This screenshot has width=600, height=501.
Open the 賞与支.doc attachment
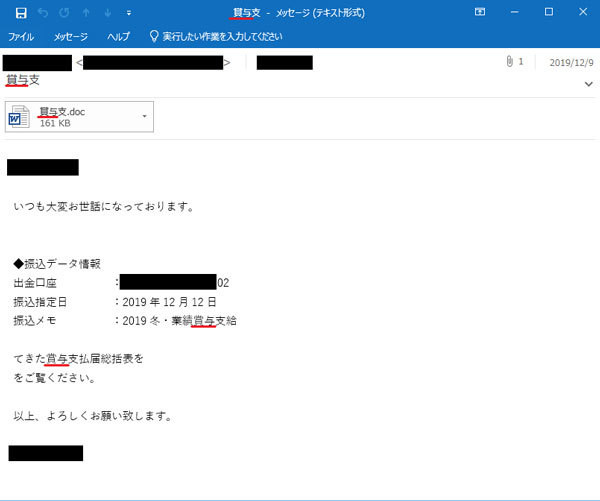pos(79,117)
